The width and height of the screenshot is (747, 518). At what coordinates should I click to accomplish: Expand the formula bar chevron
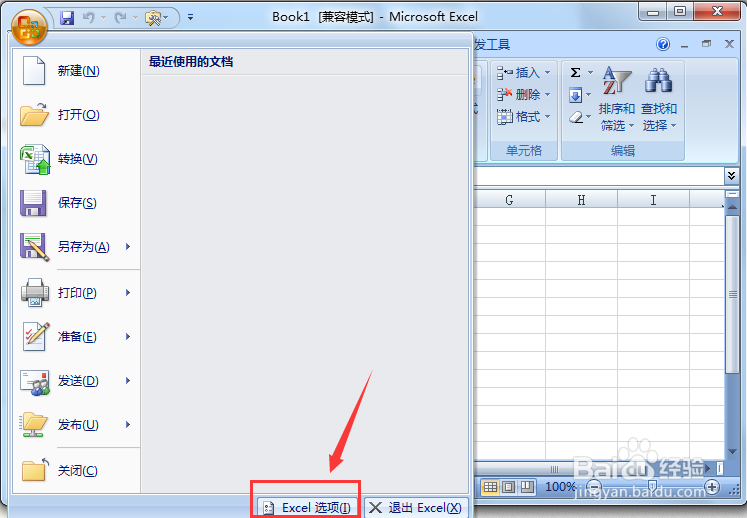coord(731,176)
